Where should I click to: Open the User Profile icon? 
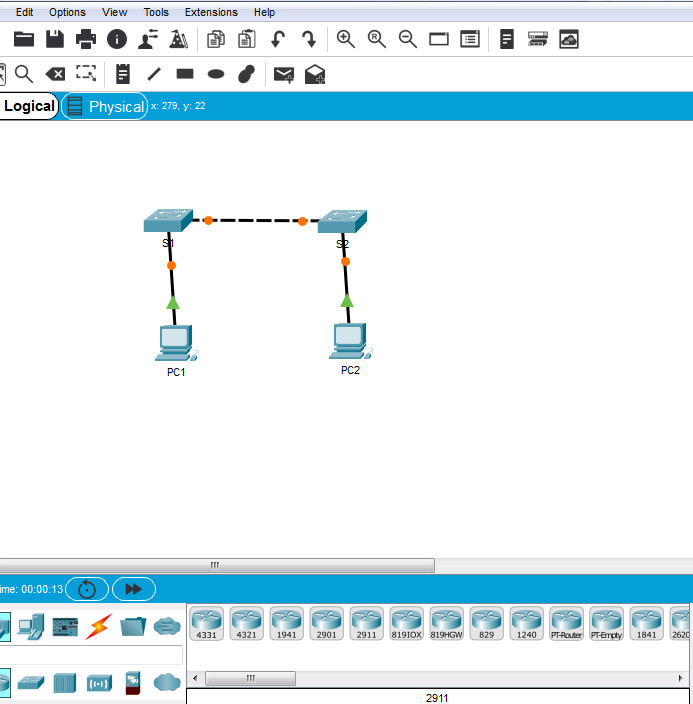pyautogui.click(x=148, y=39)
